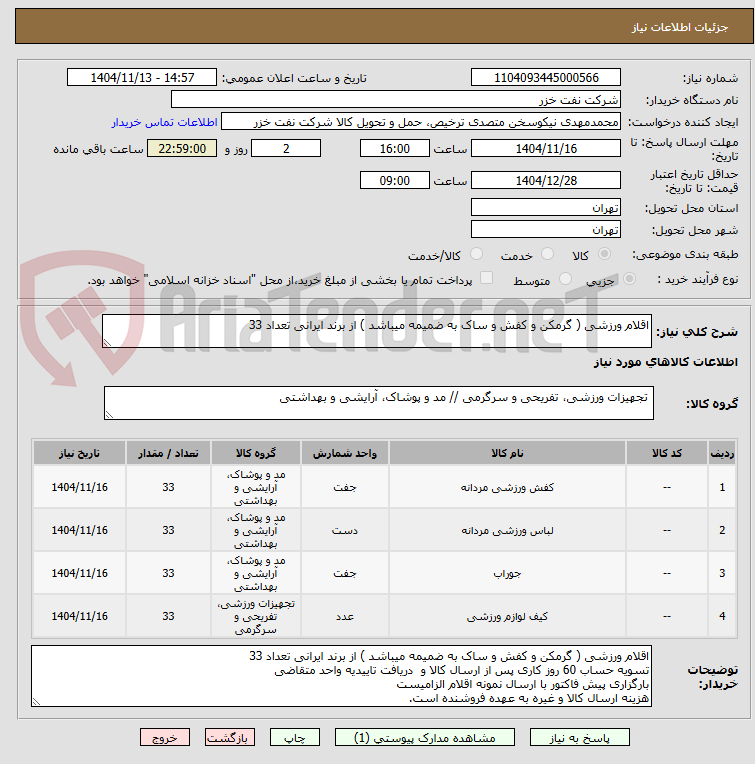Click the delivery province field 'تهران'
Image resolution: width=755 pixels, height=764 pixels.
click(x=546, y=208)
